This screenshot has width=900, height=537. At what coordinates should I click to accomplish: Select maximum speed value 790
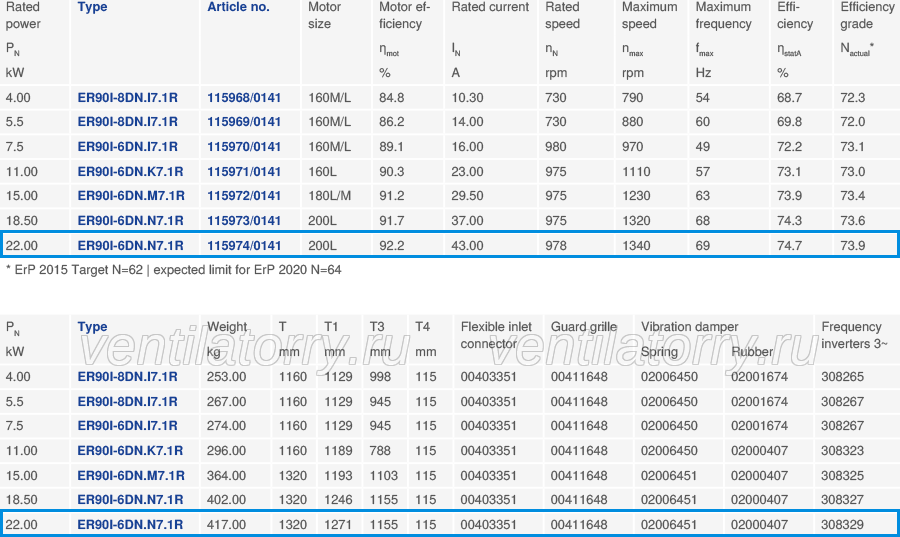pos(633,98)
